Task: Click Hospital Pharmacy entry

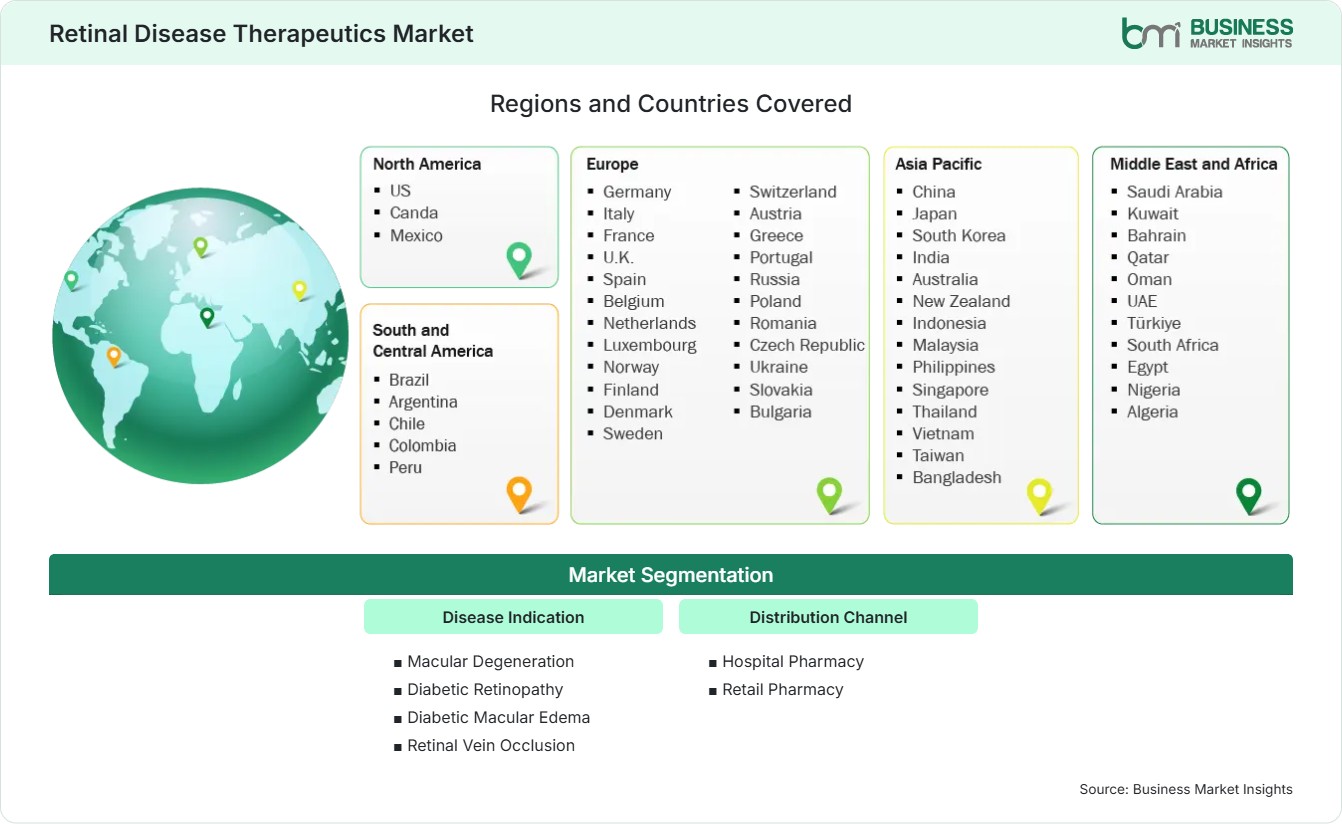Action: click(793, 661)
